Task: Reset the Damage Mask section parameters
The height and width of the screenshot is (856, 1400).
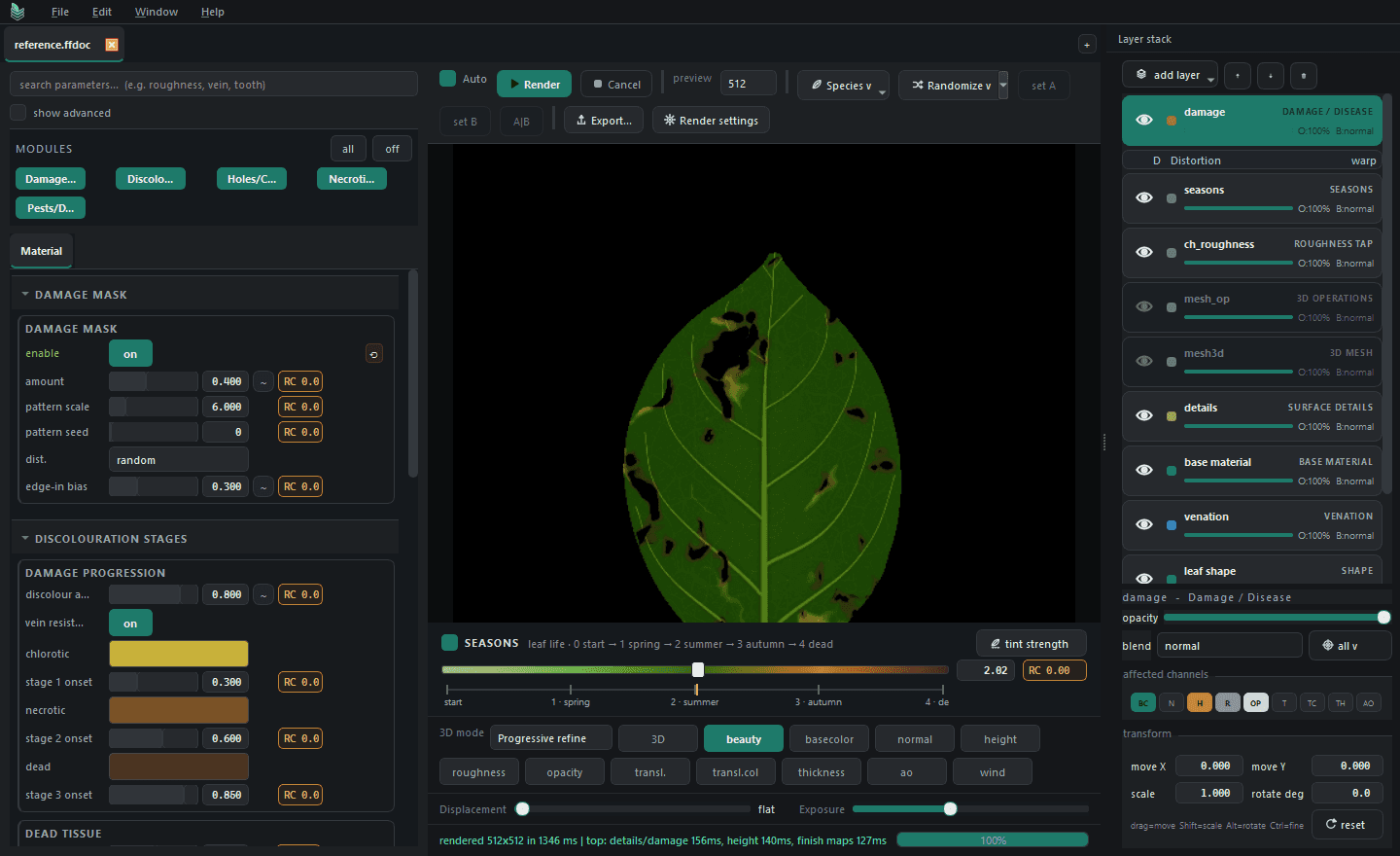Action: click(373, 354)
